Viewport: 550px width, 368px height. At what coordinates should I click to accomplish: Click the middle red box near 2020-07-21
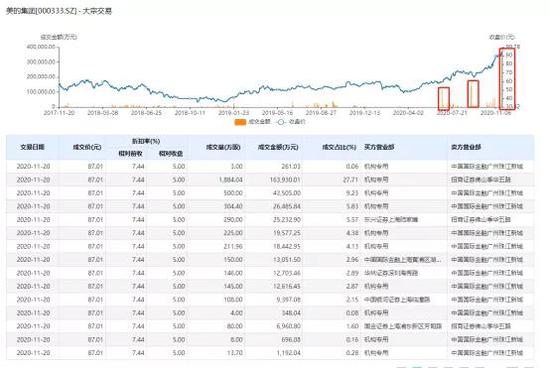(x=473, y=94)
